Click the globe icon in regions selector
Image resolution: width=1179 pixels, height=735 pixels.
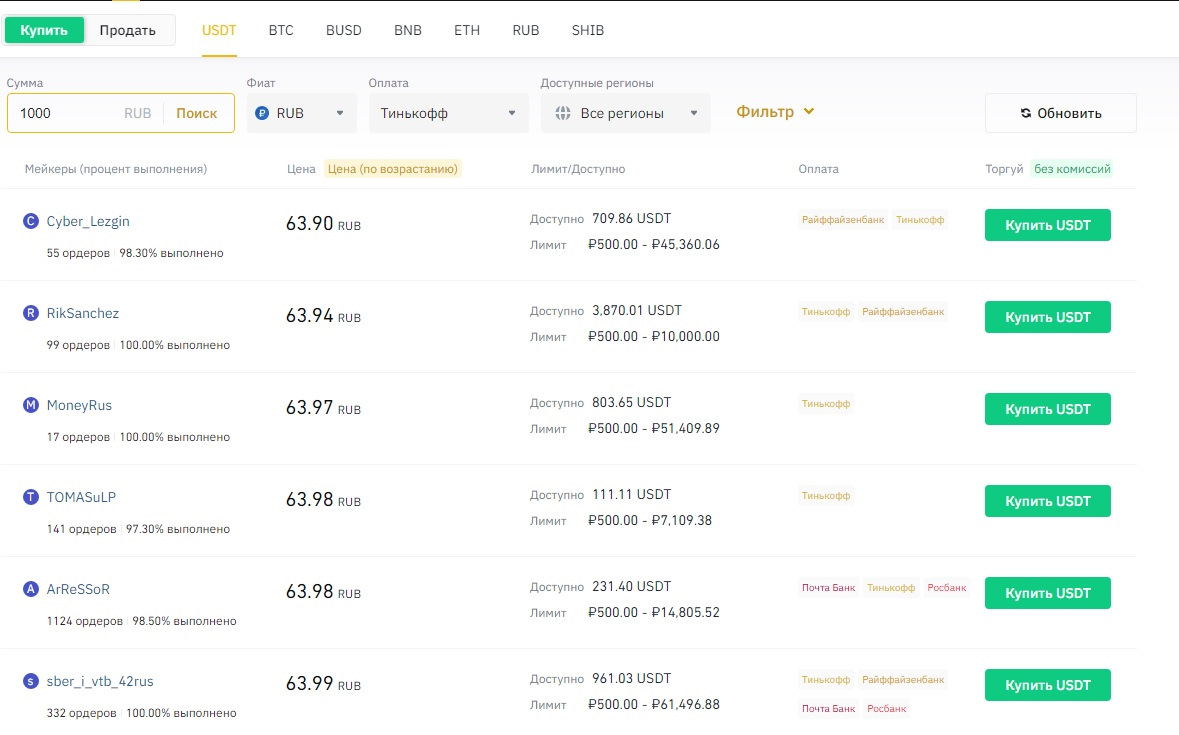(562, 113)
